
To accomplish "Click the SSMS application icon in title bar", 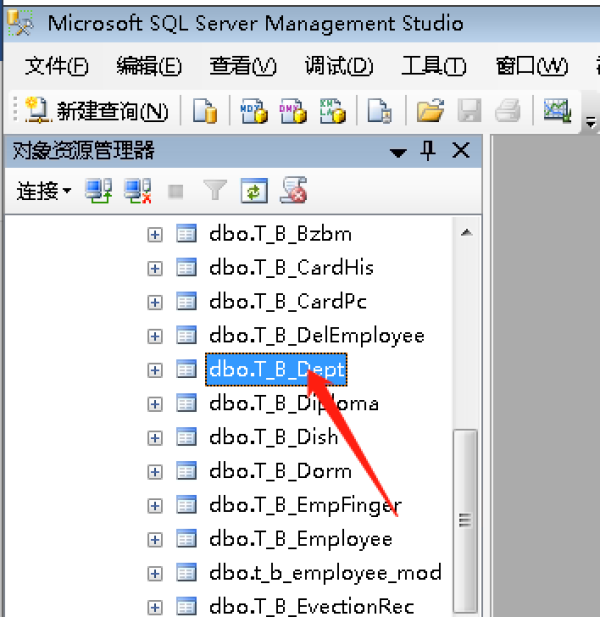I will tap(20, 23).
